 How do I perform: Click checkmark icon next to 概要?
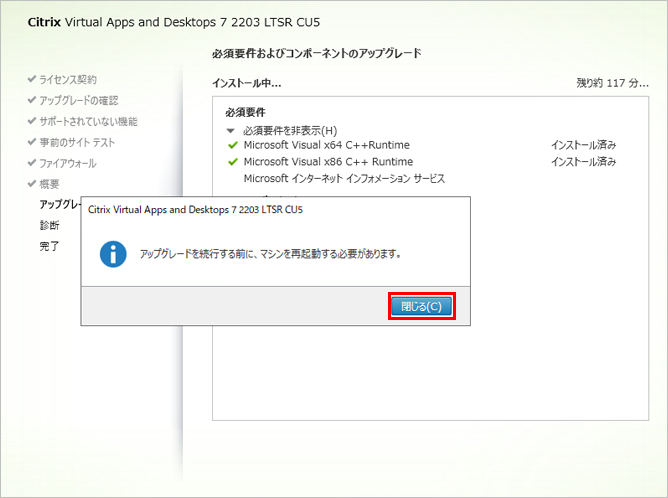[32, 183]
